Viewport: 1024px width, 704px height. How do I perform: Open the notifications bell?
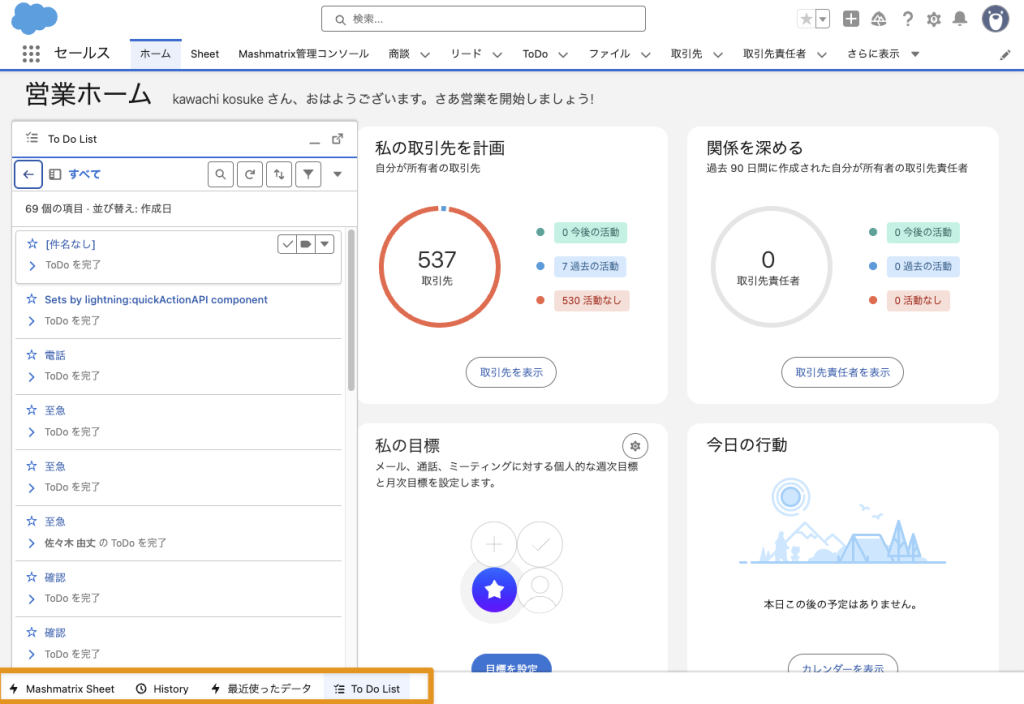pos(960,19)
